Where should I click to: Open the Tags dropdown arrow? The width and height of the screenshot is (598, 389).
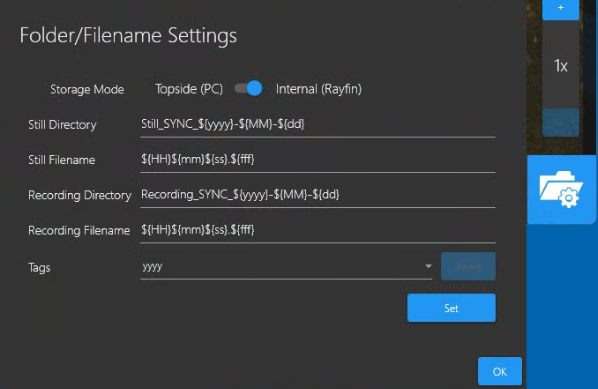click(428, 266)
